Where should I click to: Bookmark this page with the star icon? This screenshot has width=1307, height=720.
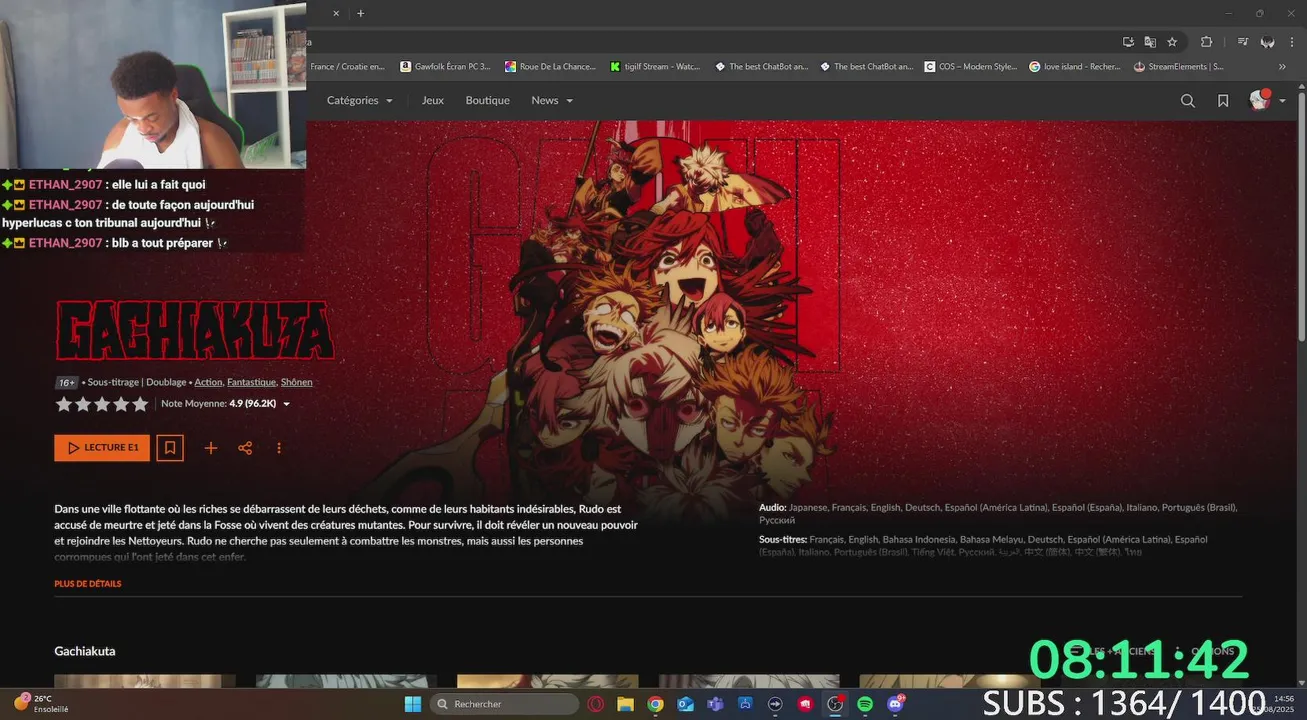point(1172,42)
